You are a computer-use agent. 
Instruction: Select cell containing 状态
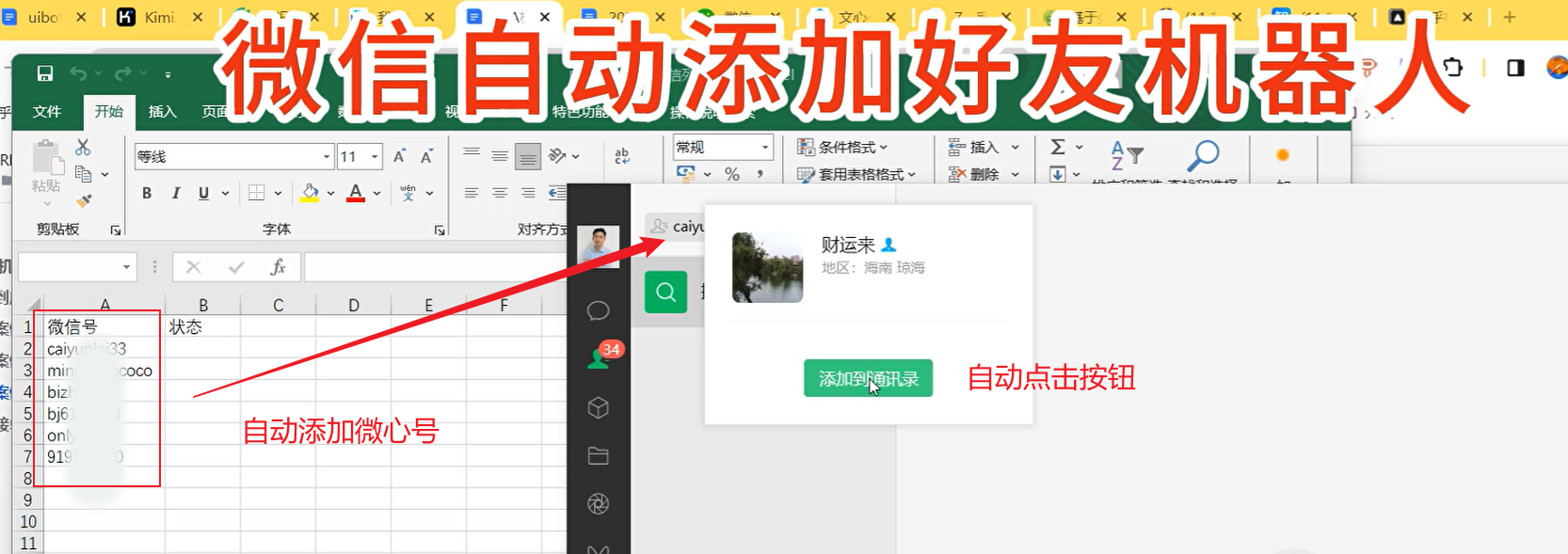pos(202,326)
